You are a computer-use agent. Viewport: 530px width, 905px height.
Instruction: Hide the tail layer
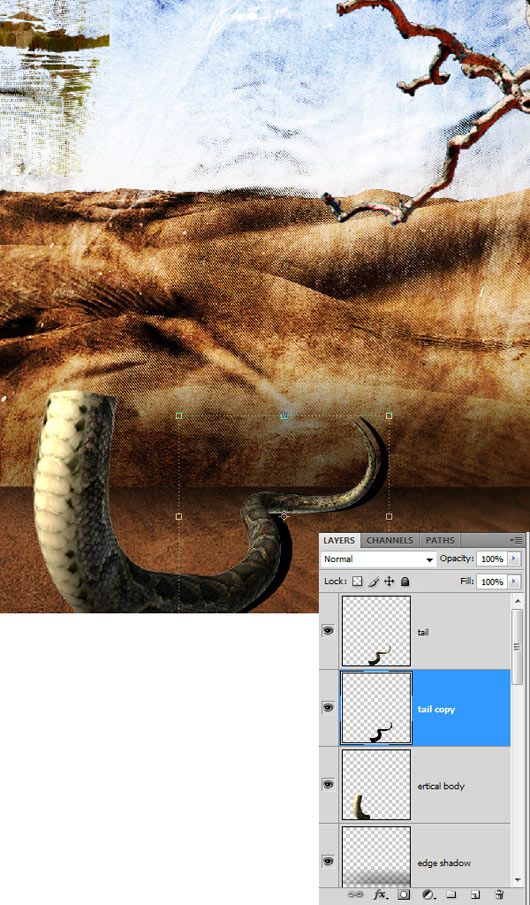point(328,631)
